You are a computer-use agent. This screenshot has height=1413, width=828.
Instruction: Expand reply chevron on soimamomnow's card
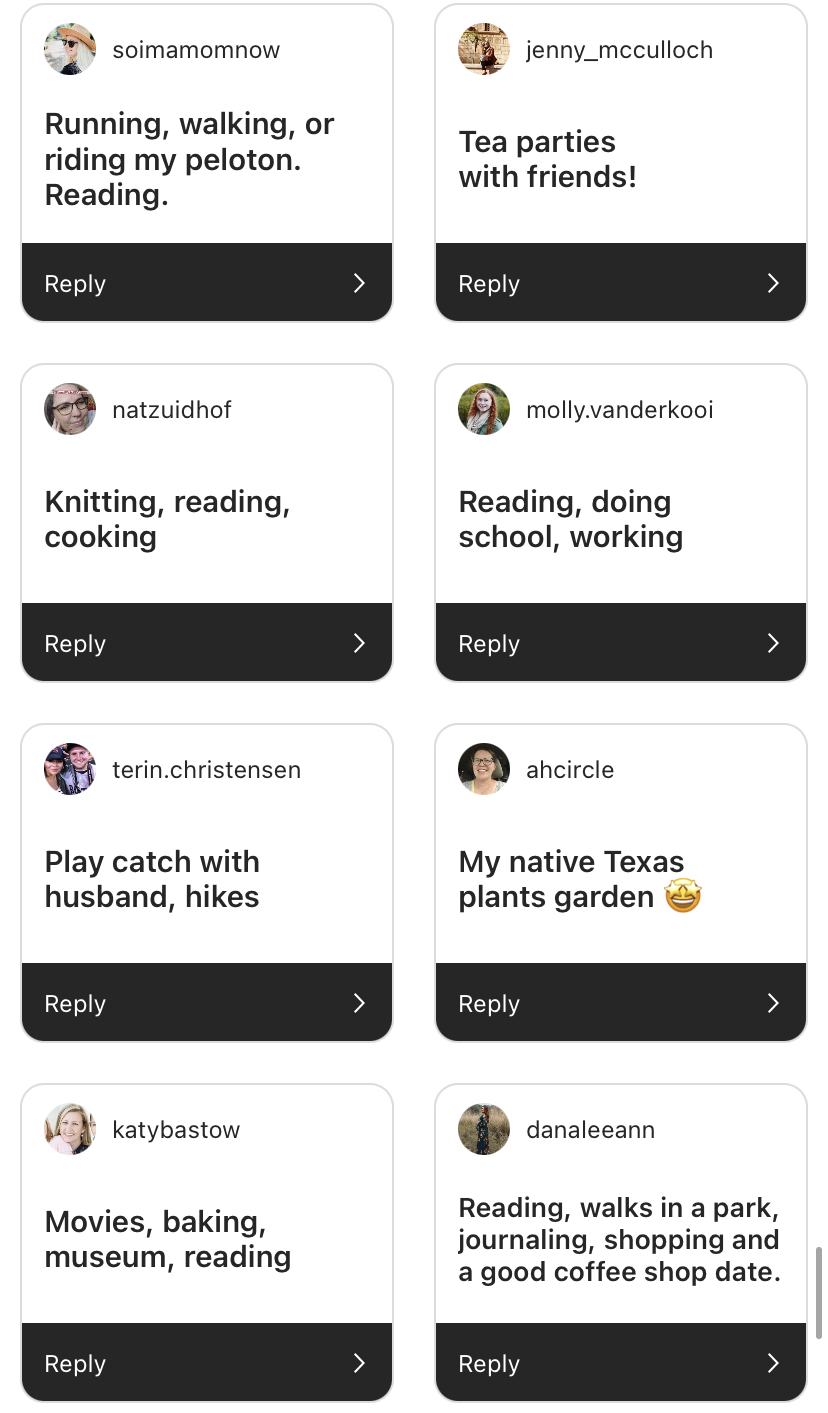pos(359,283)
